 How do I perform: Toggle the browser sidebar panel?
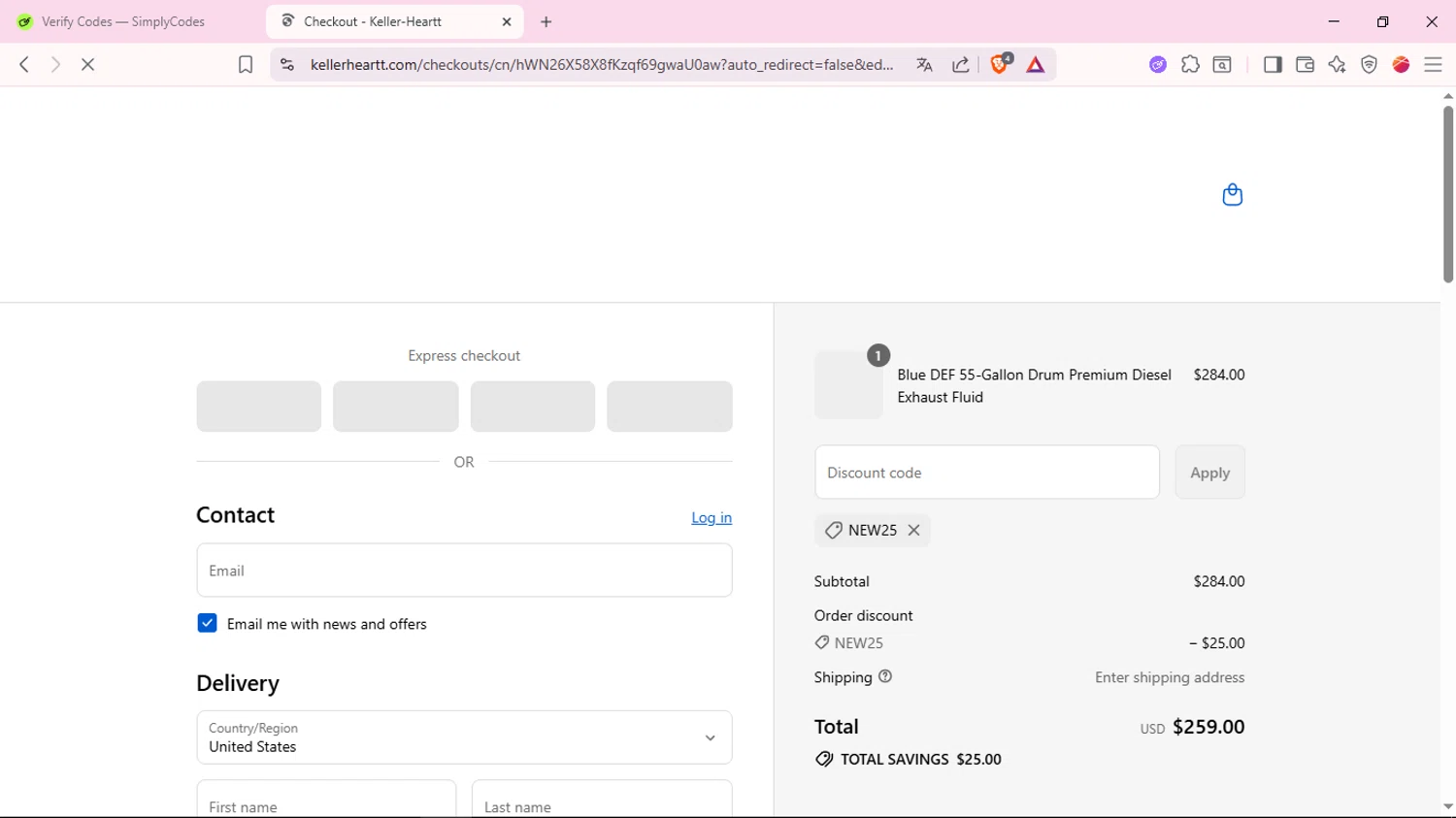(1273, 65)
